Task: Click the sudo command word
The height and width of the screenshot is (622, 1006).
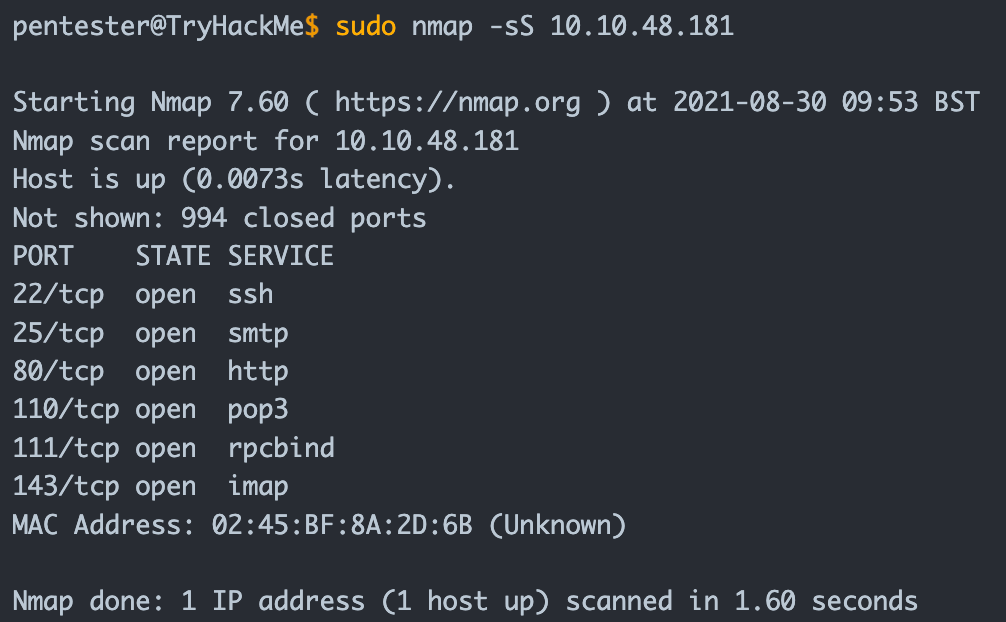Action: pyautogui.click(x=366, y=26)
